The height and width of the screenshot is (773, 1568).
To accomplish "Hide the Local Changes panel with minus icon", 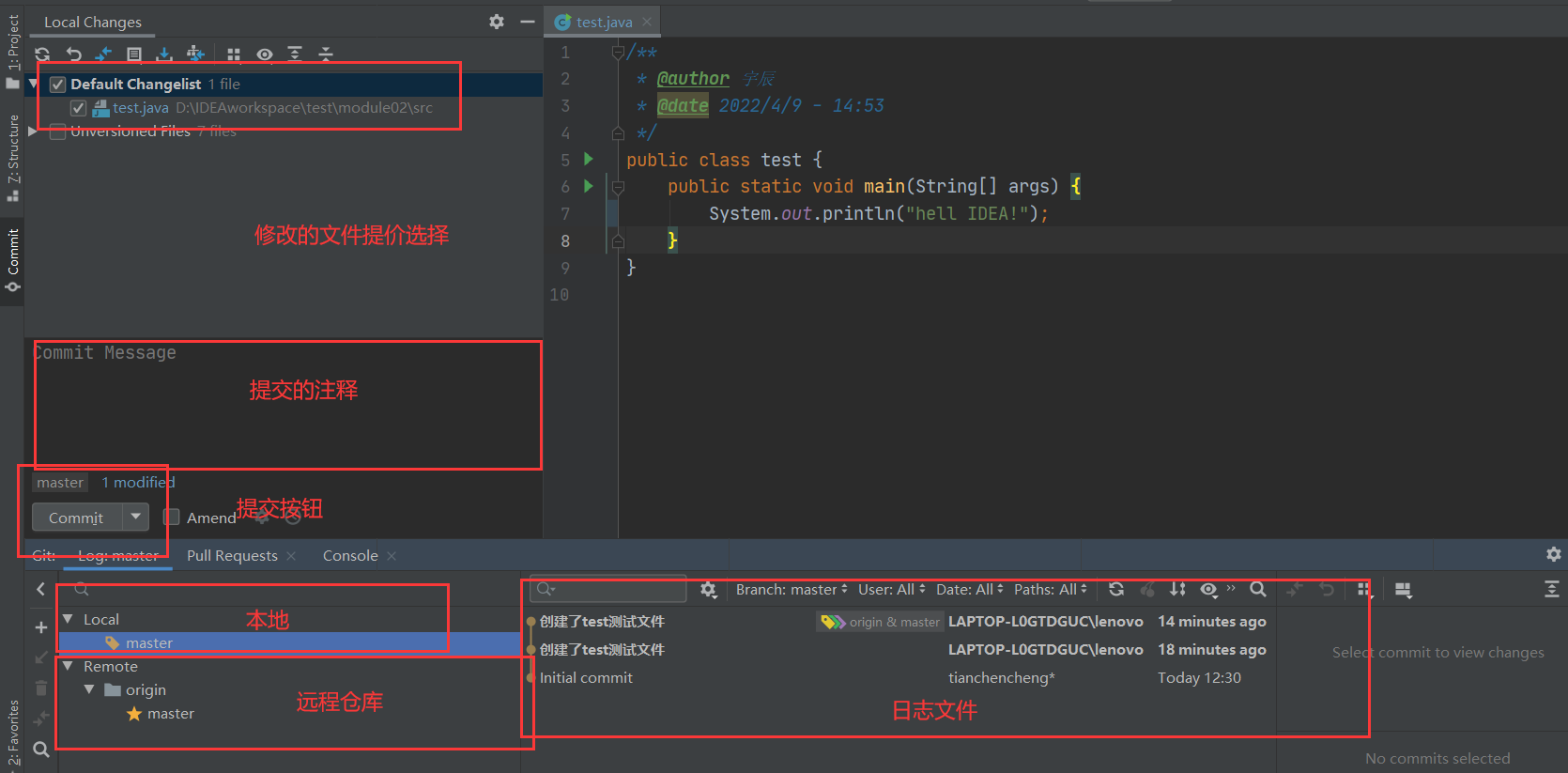I will [528, 22].
